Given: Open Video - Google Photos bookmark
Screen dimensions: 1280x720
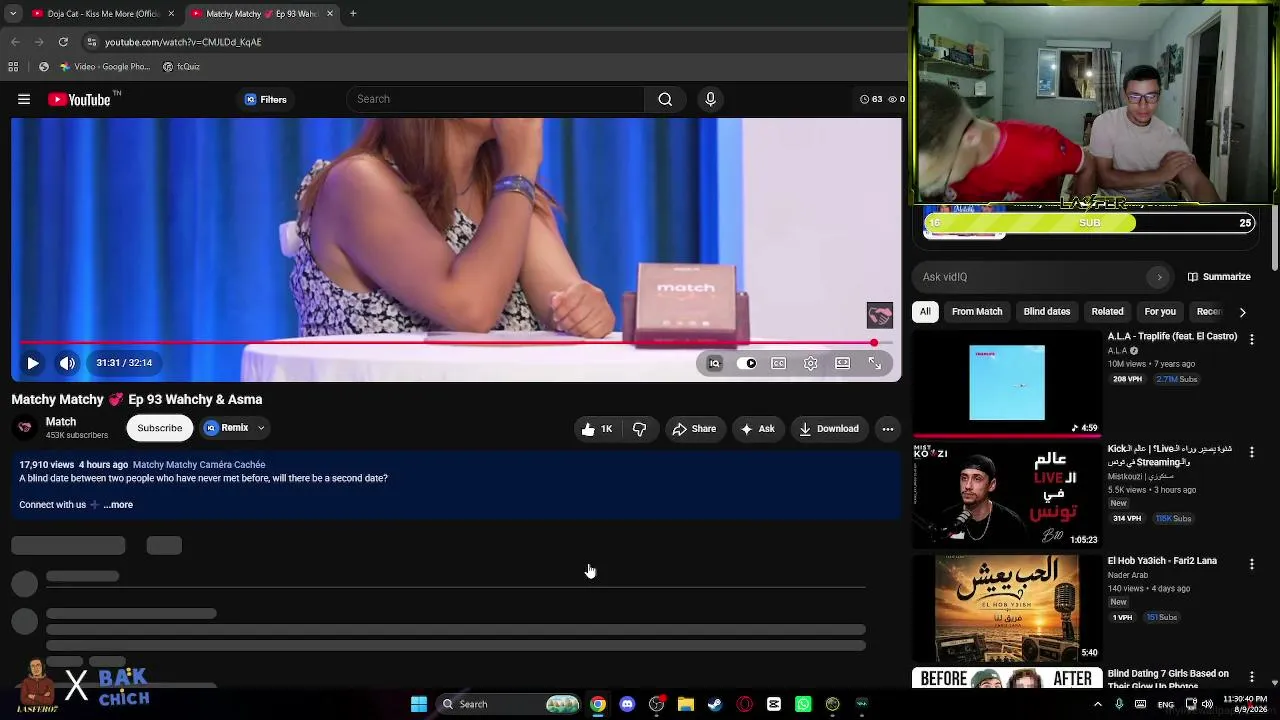Looking at the screenshot, I should tap(104, 67).
